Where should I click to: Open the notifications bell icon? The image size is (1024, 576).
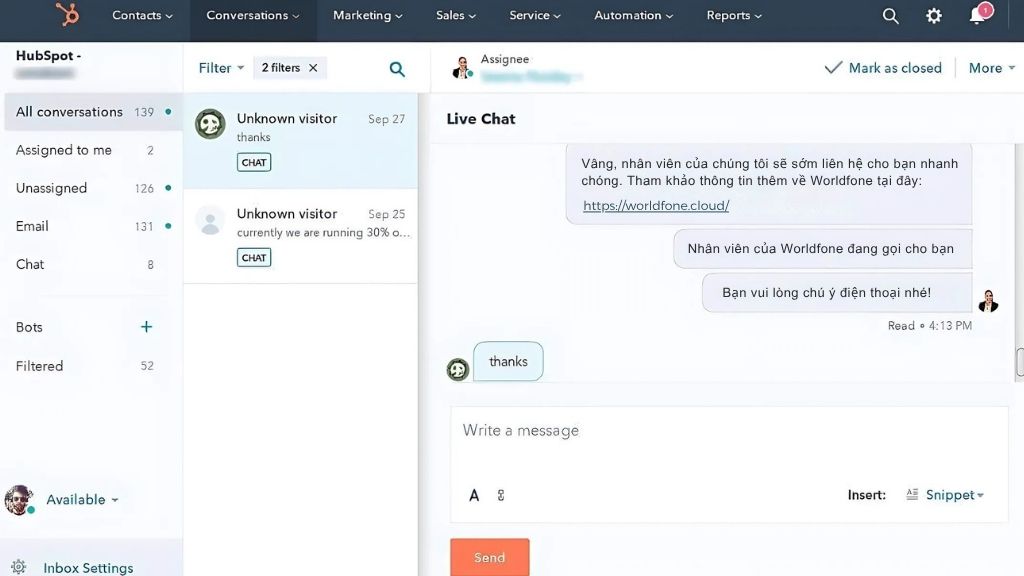(977, 16)
